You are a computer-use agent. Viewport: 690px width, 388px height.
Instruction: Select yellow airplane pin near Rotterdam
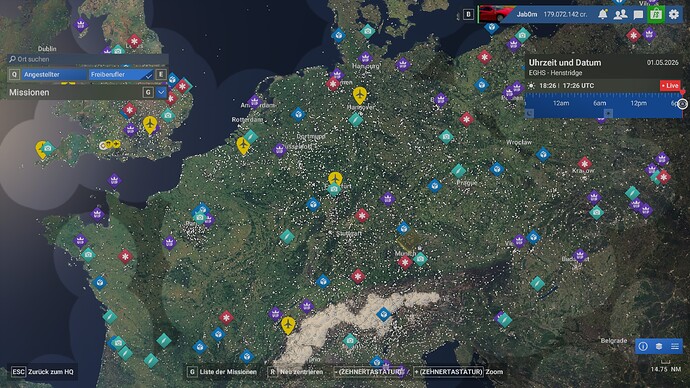(x=242, y=145)
